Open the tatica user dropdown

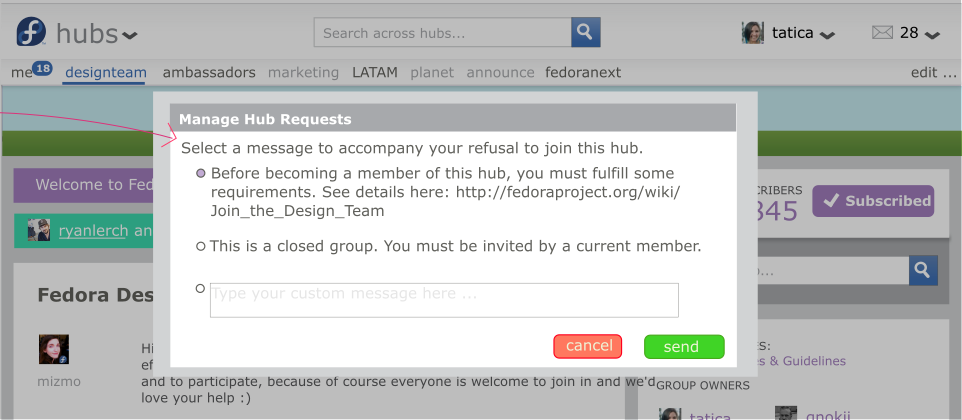[828, 35]
